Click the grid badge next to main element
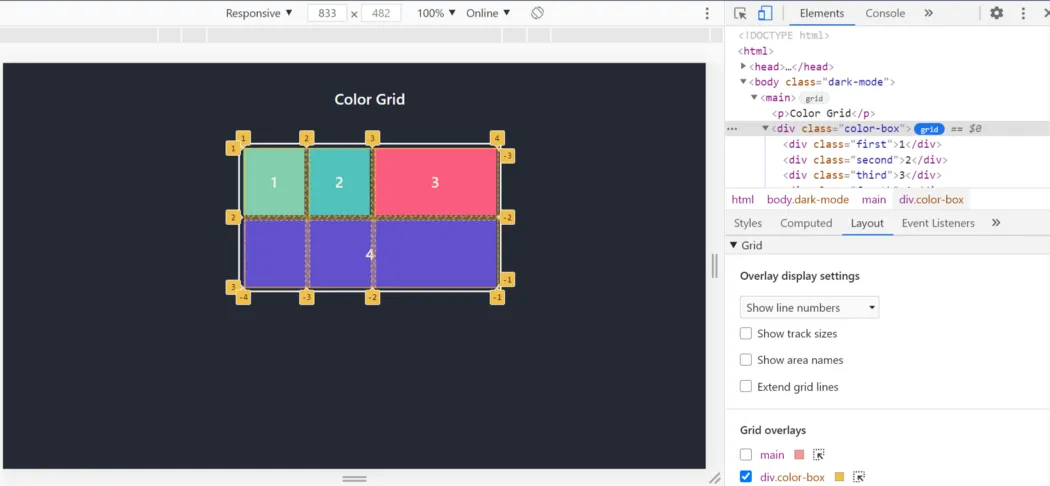The width and height of the screenshot is (1050, 486). 814,98
